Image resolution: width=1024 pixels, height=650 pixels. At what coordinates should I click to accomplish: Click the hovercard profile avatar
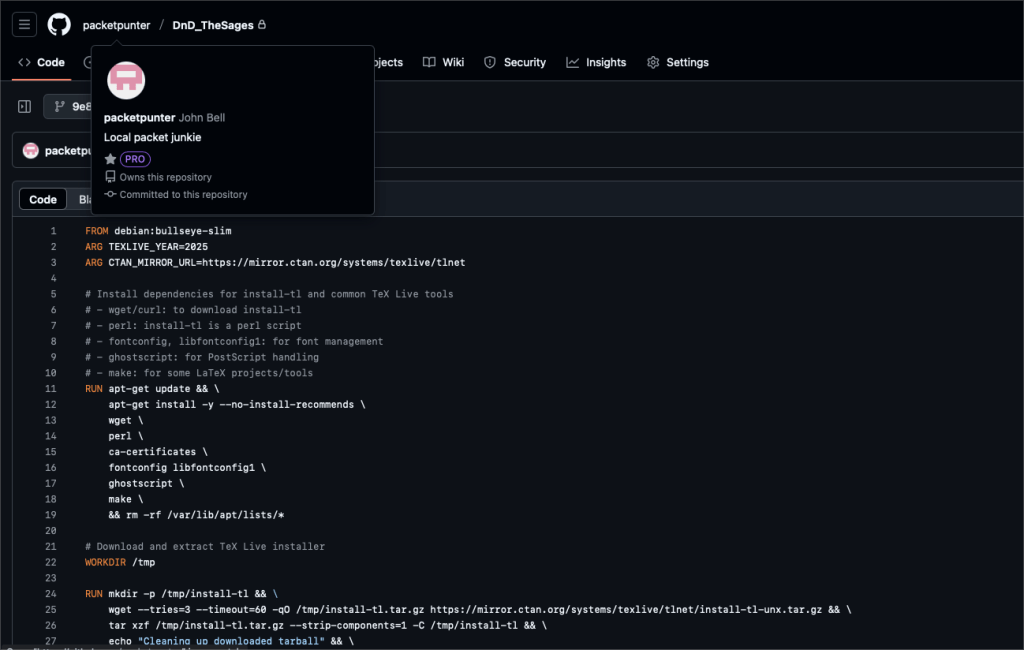[126, 81]
